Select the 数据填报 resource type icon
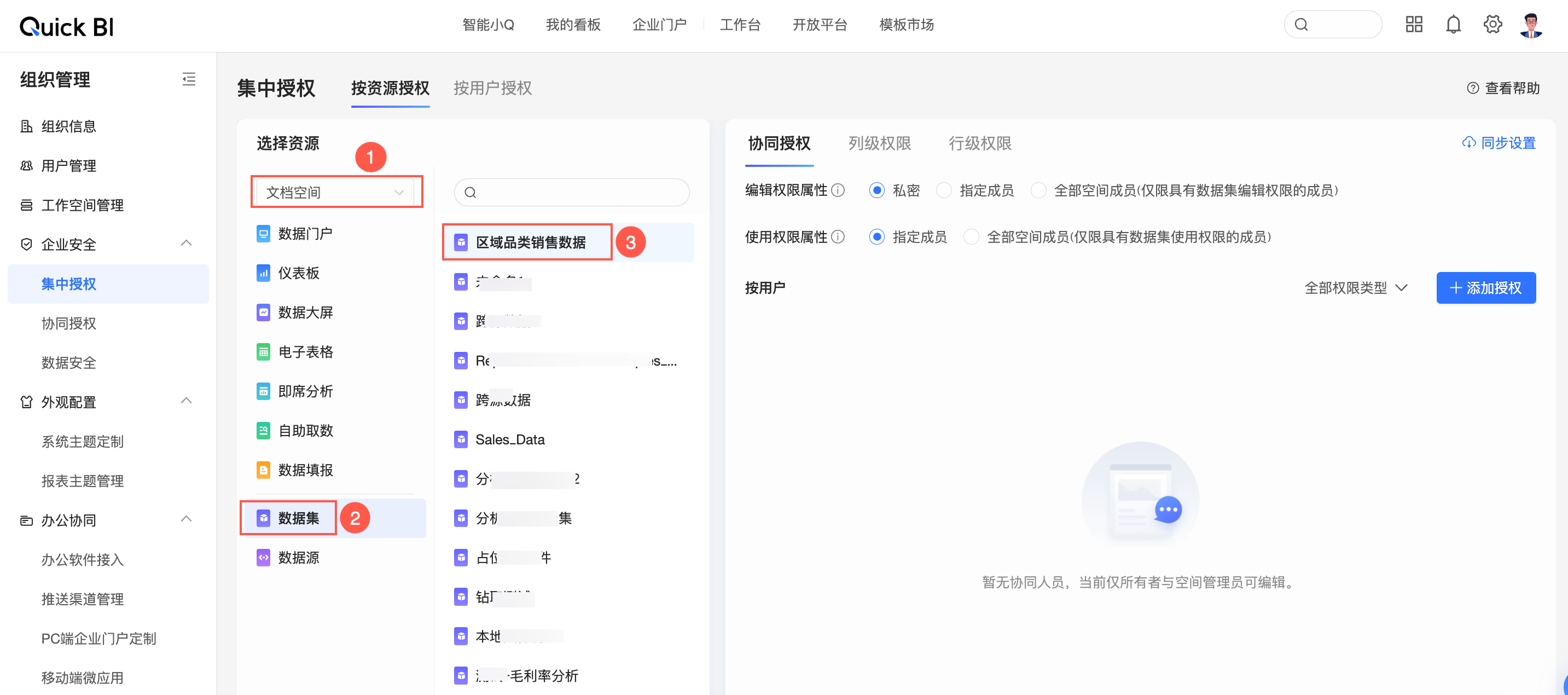 [x=263, y=470]
